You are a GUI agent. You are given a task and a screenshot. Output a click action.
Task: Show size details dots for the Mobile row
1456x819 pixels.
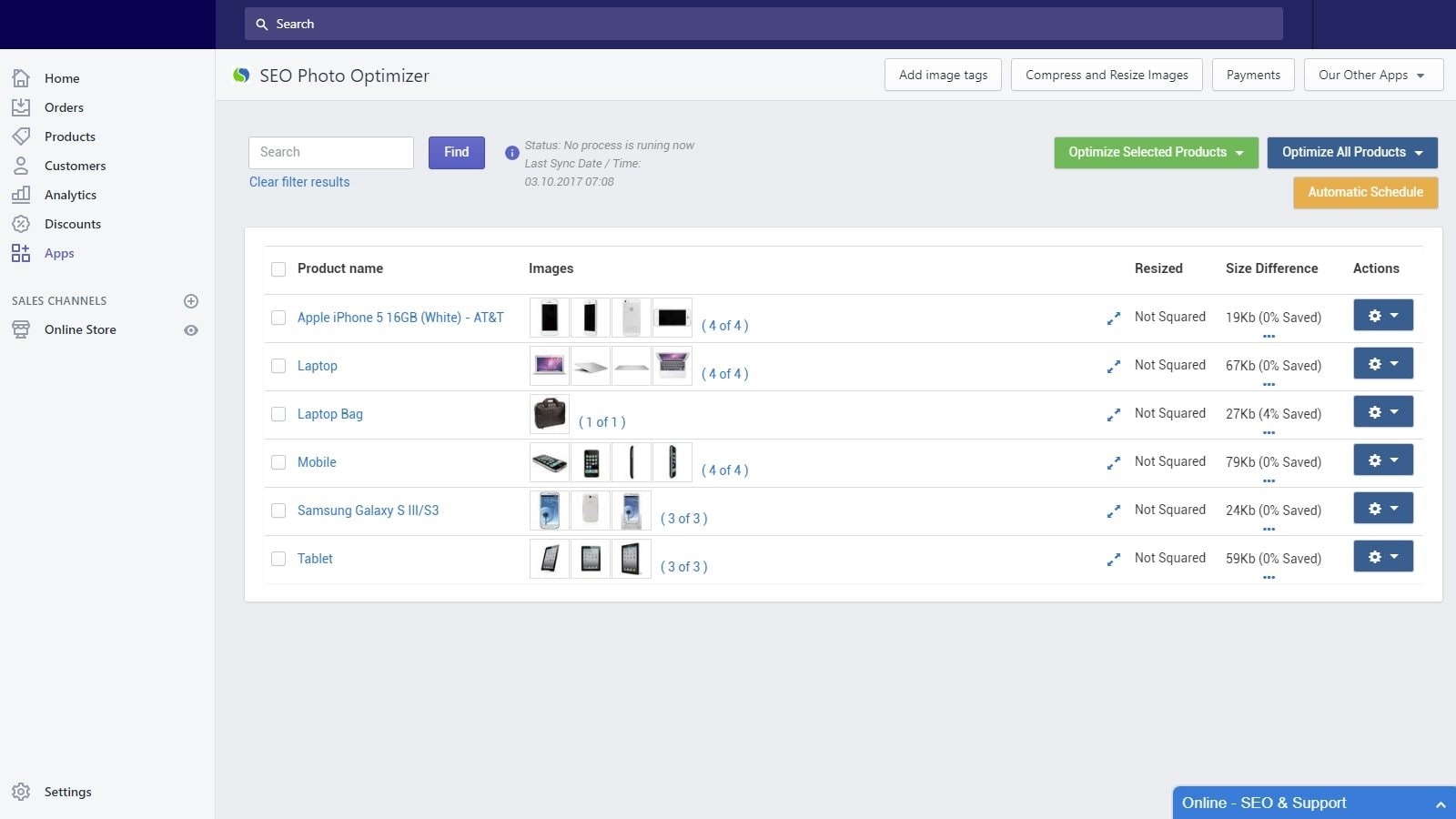(1269, 481)
